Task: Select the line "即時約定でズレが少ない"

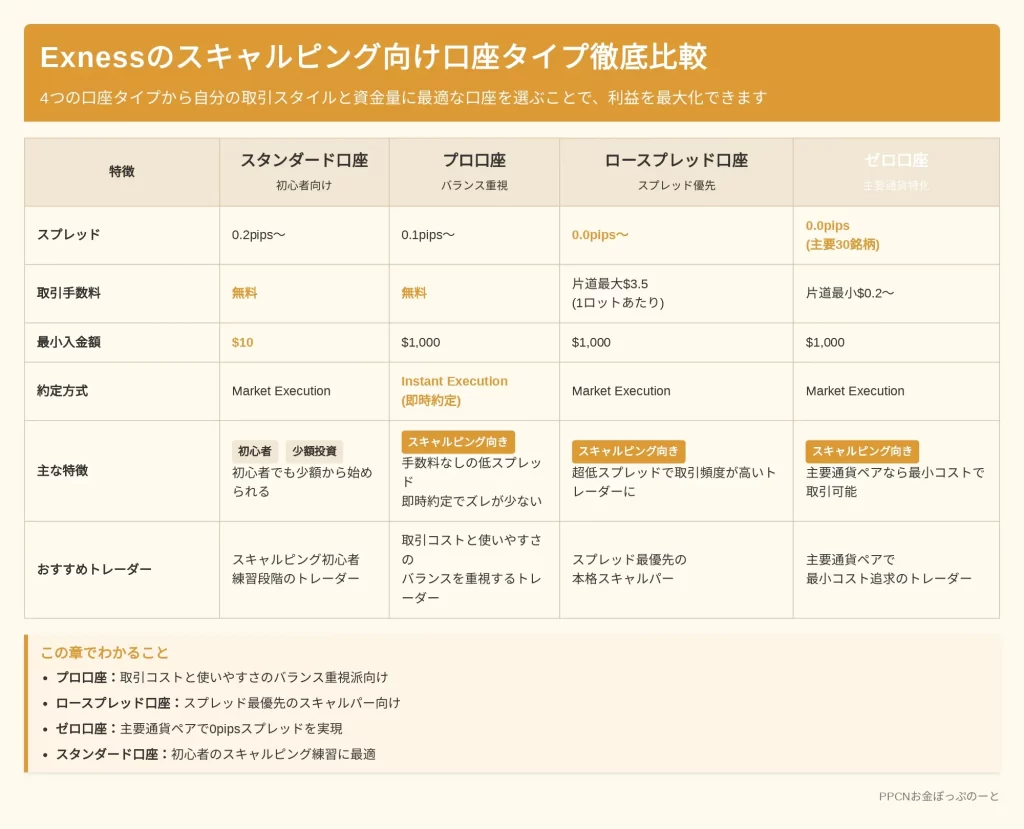Action: [472, 502]
